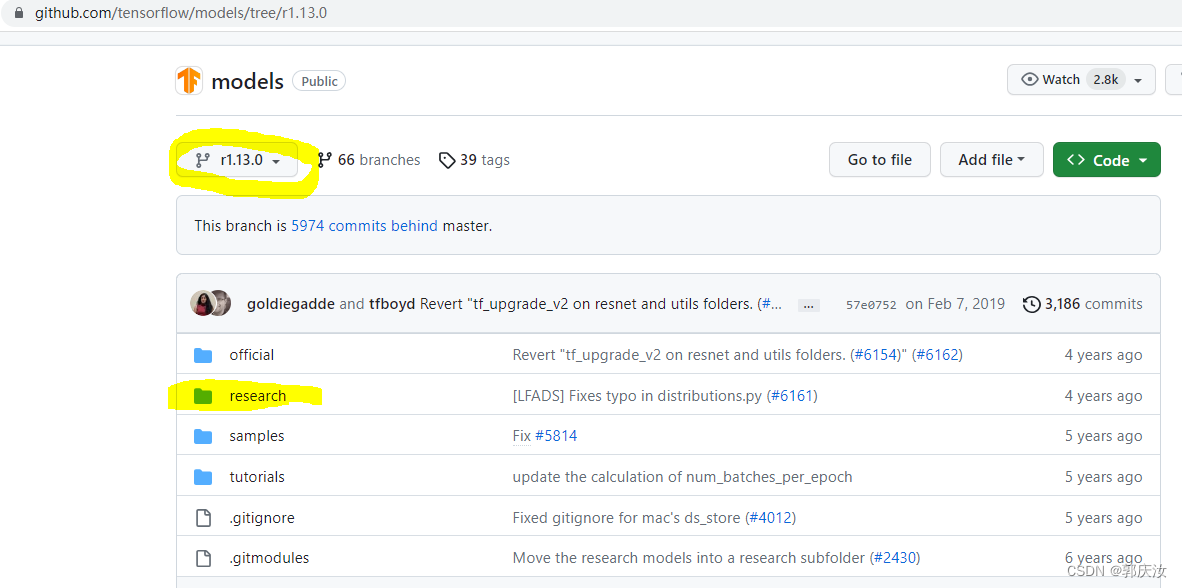Image resolution: width=1182 pixels, height=588 pixels.
Task: Click the 2.8k watchers count
Action: (1106, 80)
